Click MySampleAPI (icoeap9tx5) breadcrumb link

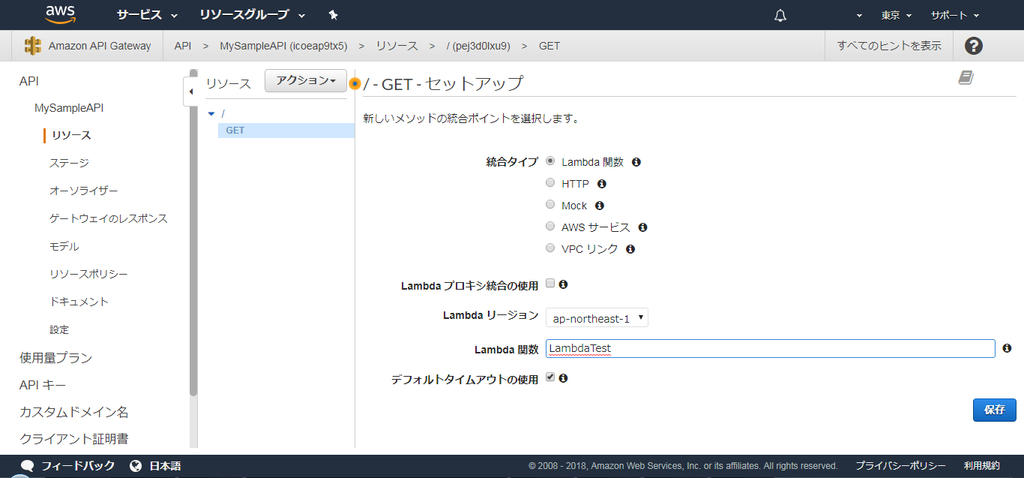(x=284, y=46)
